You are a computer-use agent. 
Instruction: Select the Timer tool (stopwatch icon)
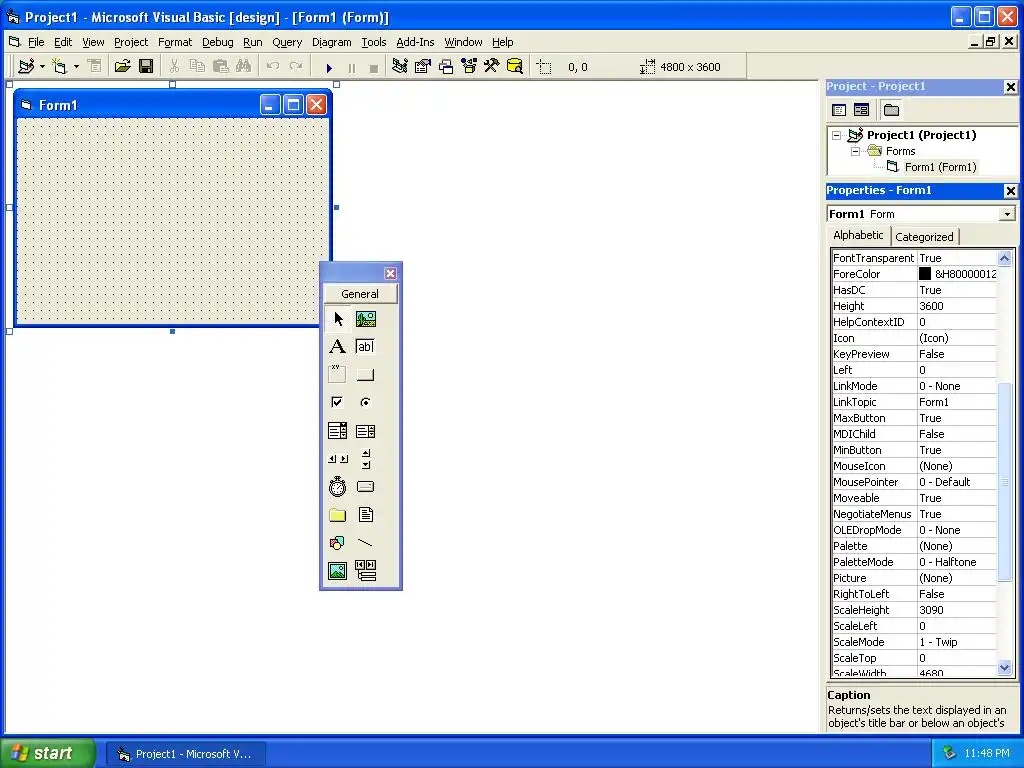click(x=338, y=487)
